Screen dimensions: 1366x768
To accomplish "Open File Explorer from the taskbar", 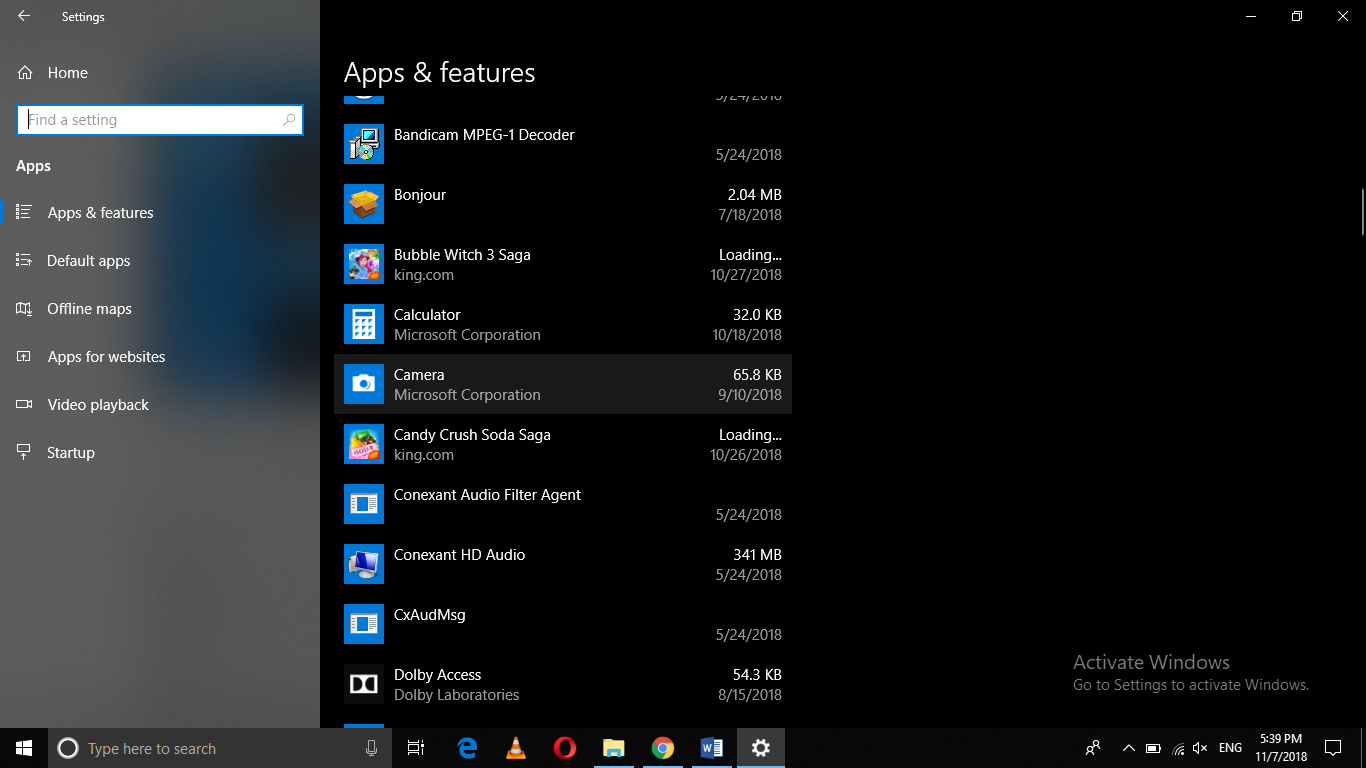I will [614, 748].
